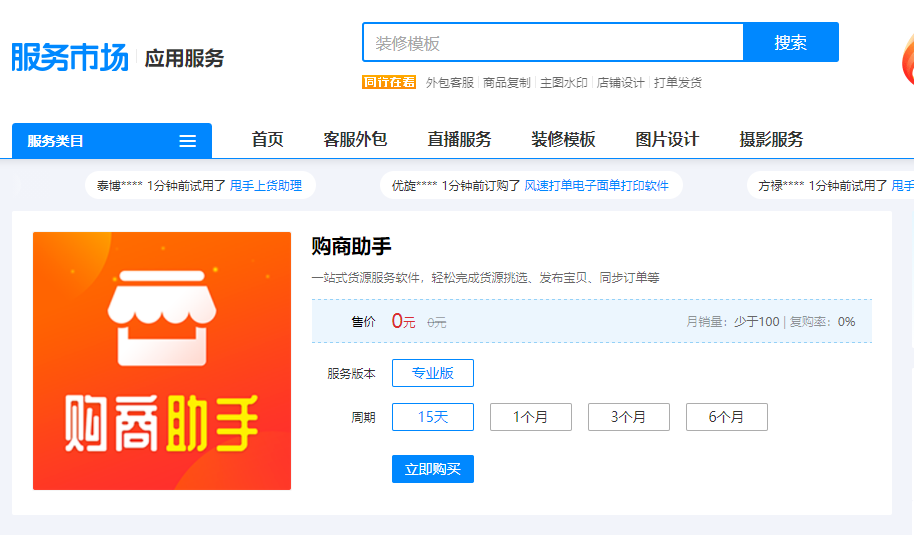Screen dimensions: 914x535
Task: Open the 打单发货 suggested search link
Action: pos(678,83)
